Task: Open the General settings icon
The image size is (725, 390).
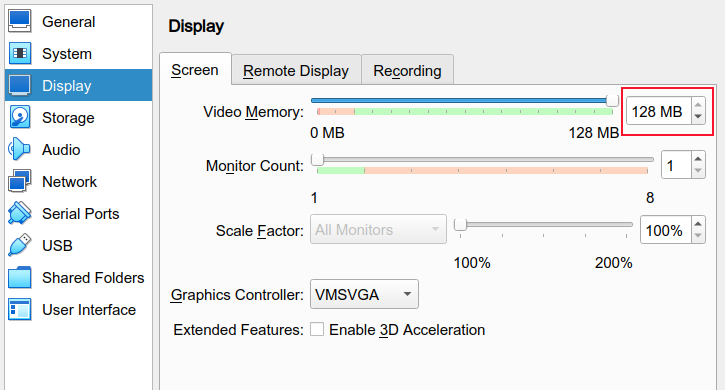Action: [20, 21]
